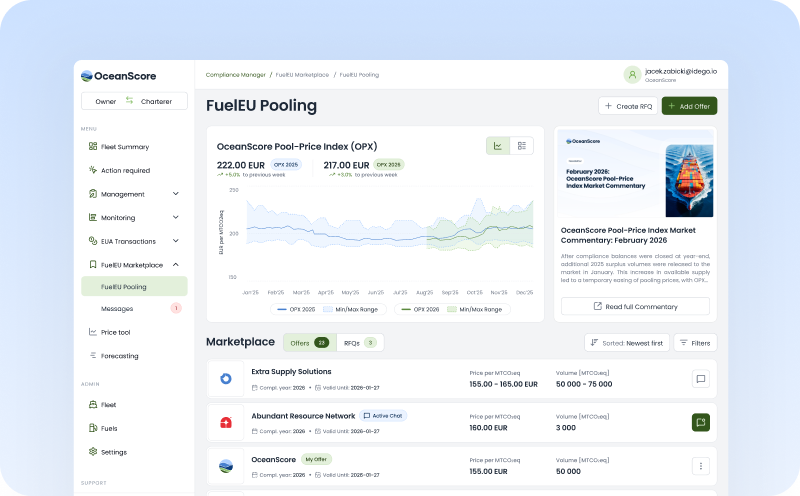800x496 pixels.
Task: Open three-dot menu for OceanScore offer
Action: coord(700,466)
